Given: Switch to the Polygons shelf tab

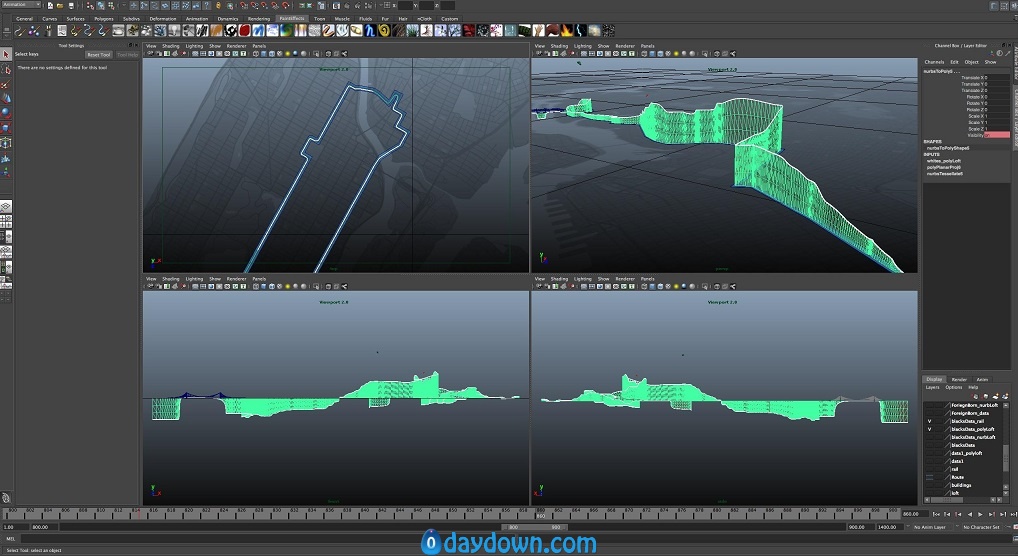Looking at the screenshot, I should [x=103, y=18].
